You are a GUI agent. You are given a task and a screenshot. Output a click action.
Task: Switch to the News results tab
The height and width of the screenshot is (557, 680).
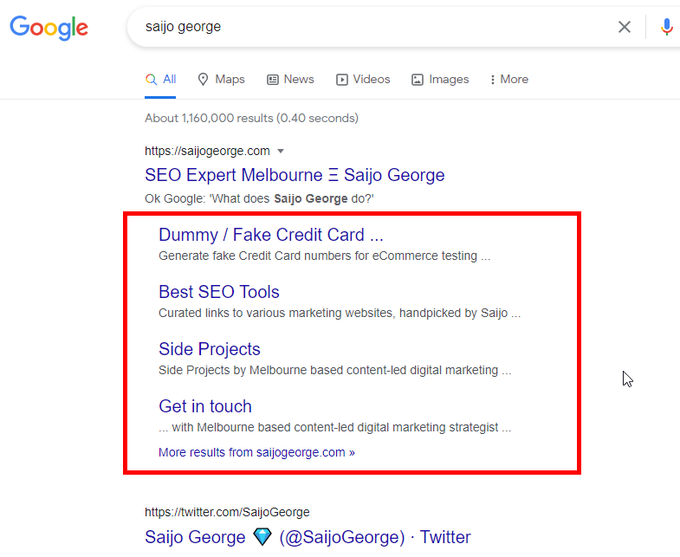[290, 79]
